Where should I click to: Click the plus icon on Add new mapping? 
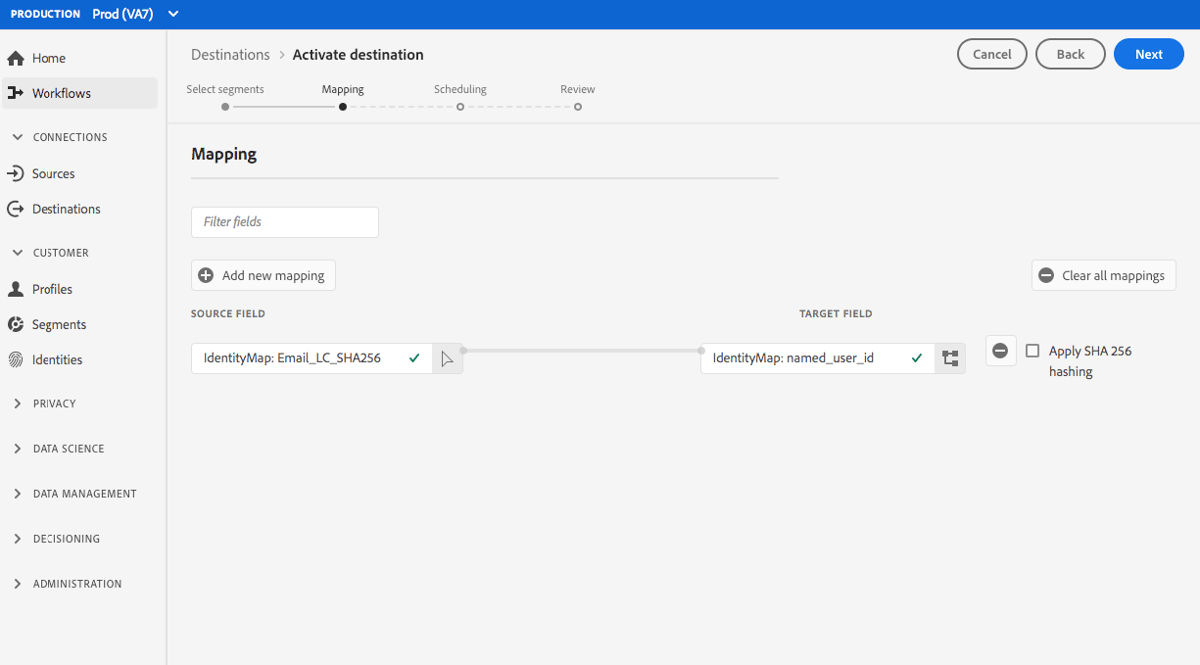click(x=206, y=275)
